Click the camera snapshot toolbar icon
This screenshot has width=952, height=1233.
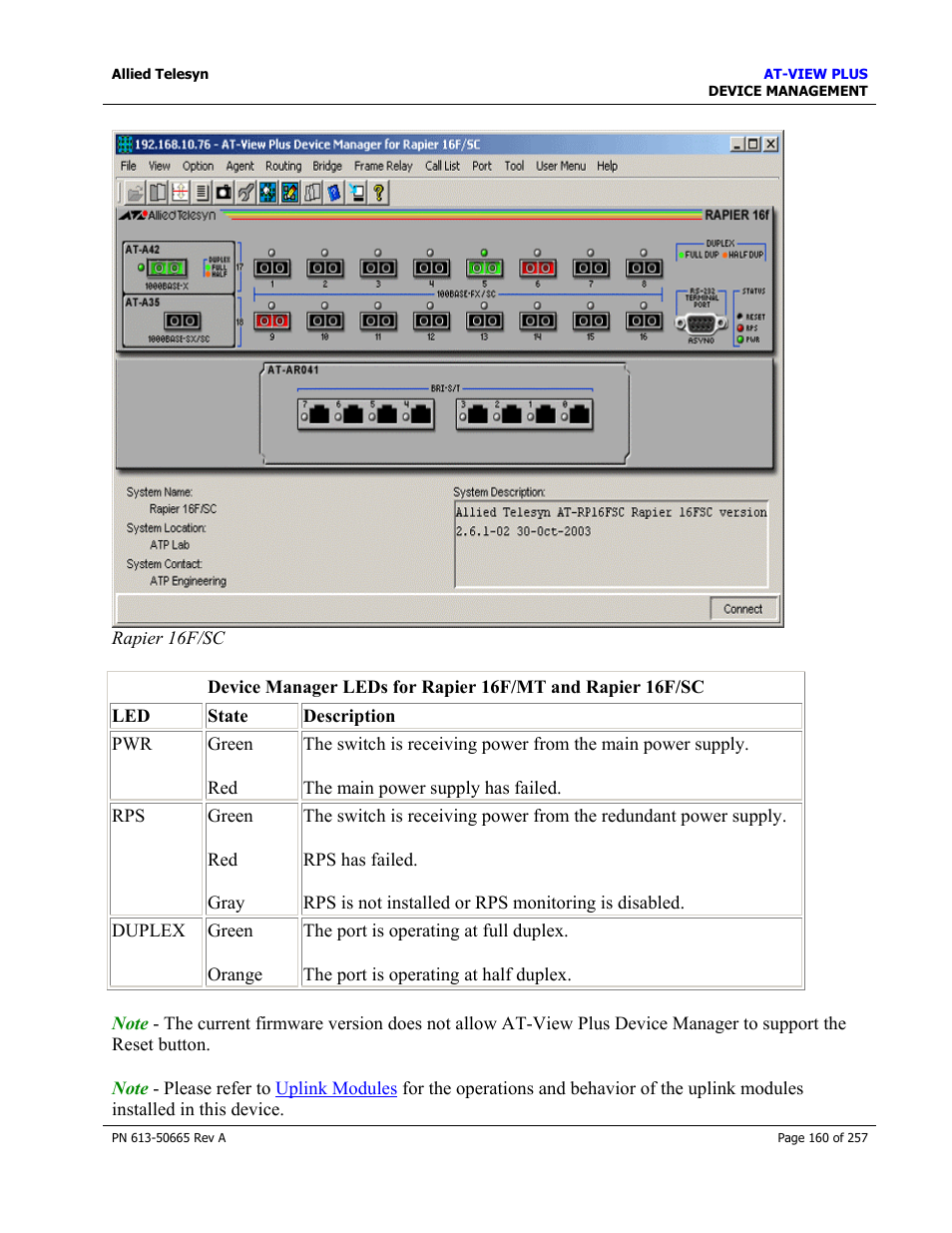coord(224,193)
